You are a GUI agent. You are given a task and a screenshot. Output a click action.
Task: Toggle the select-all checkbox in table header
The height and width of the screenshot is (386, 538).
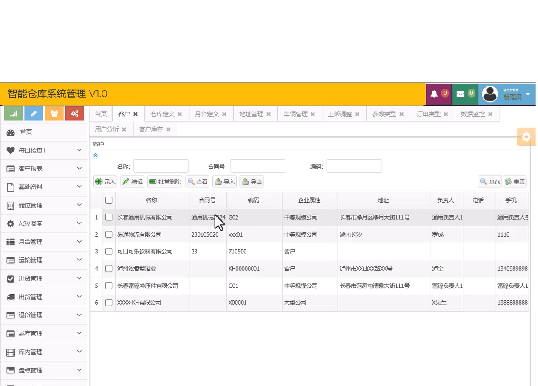(x=109, y=200)
